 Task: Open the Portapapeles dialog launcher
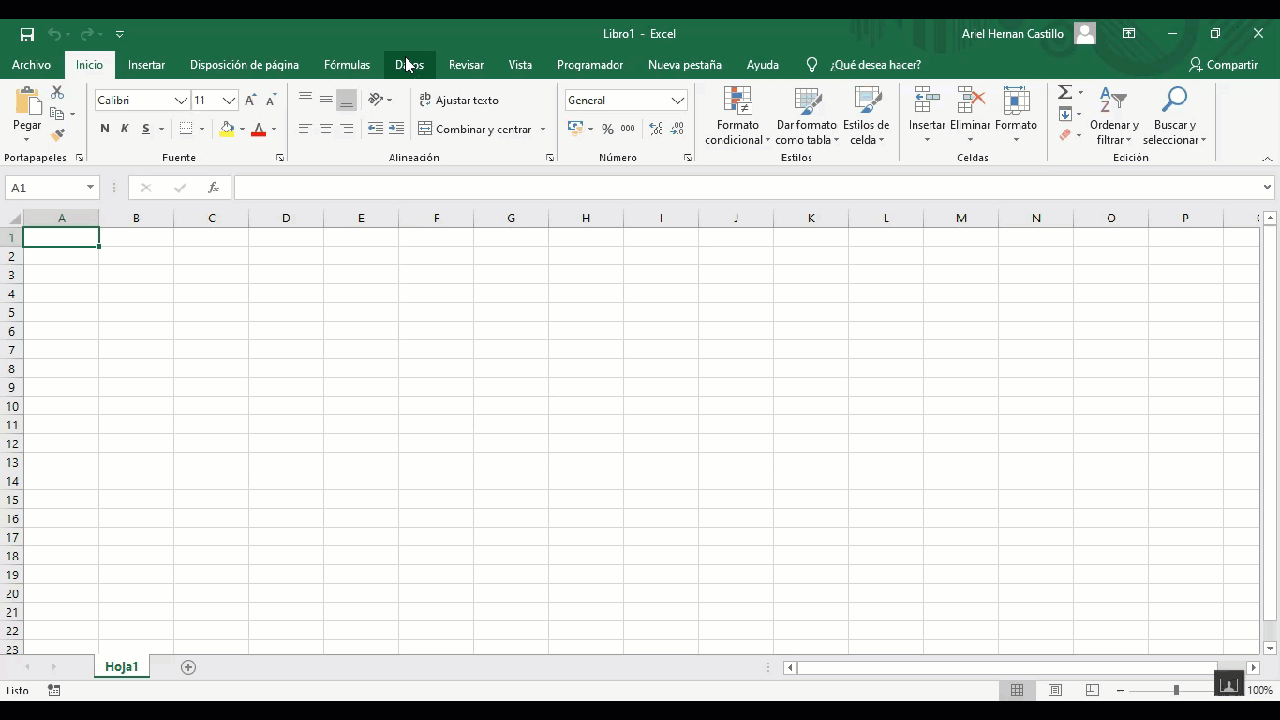pyautogui.click(x=79, y=158)
